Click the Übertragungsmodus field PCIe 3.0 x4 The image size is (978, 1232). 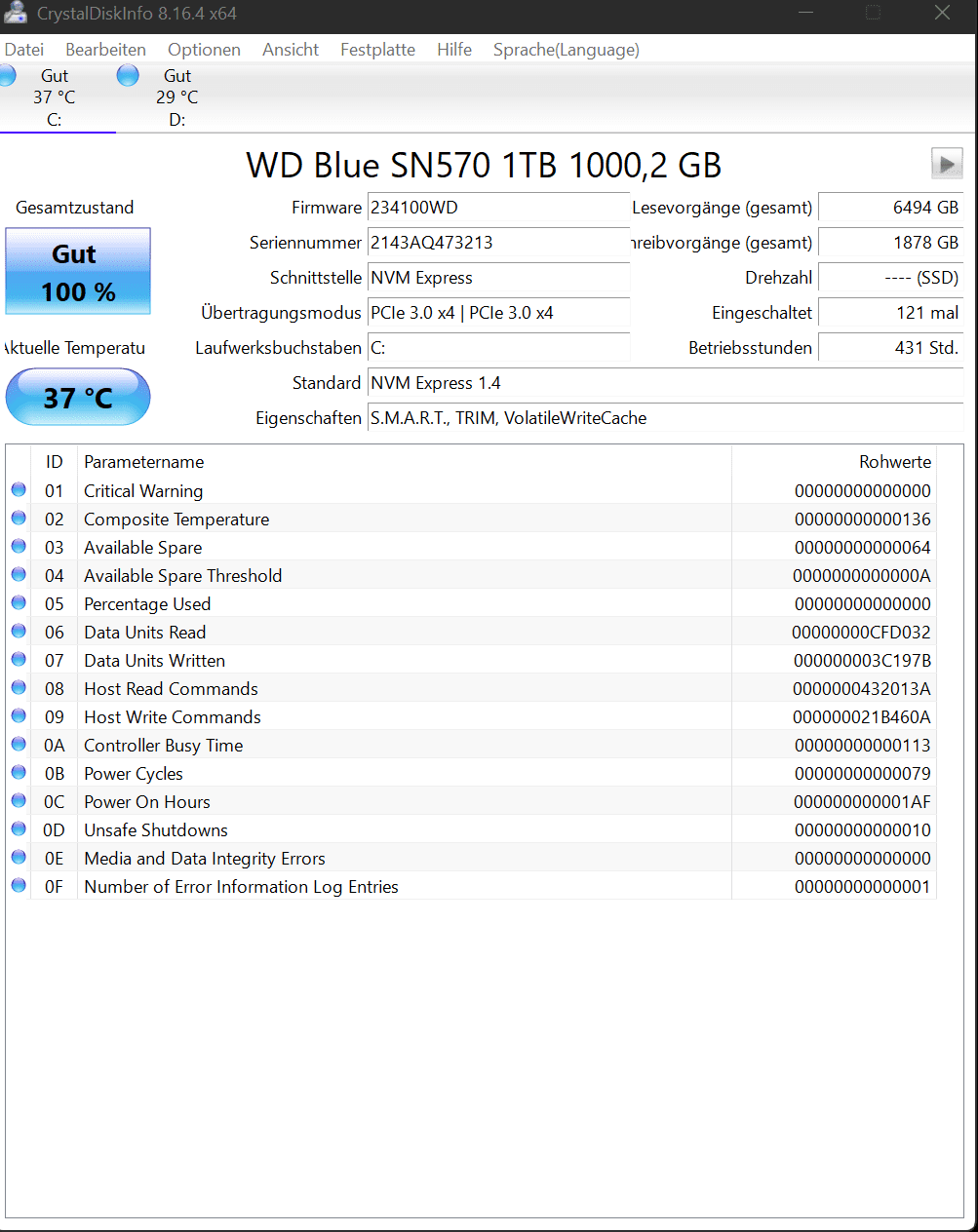498,313
